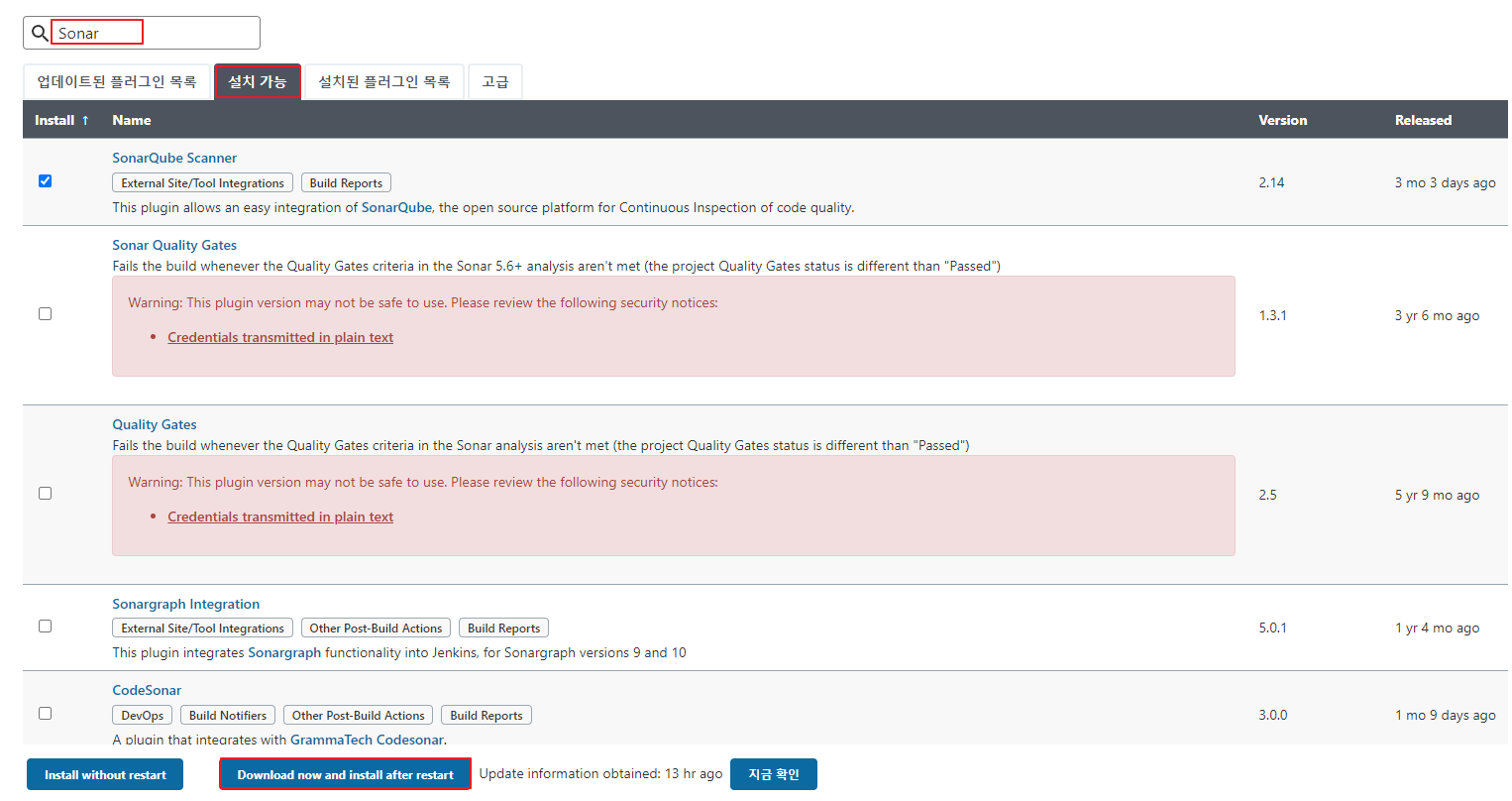This screenshot has height=801, width=1512.
Task: Open the Sonargraph Integration plugin link
Action: click(186, 604)
